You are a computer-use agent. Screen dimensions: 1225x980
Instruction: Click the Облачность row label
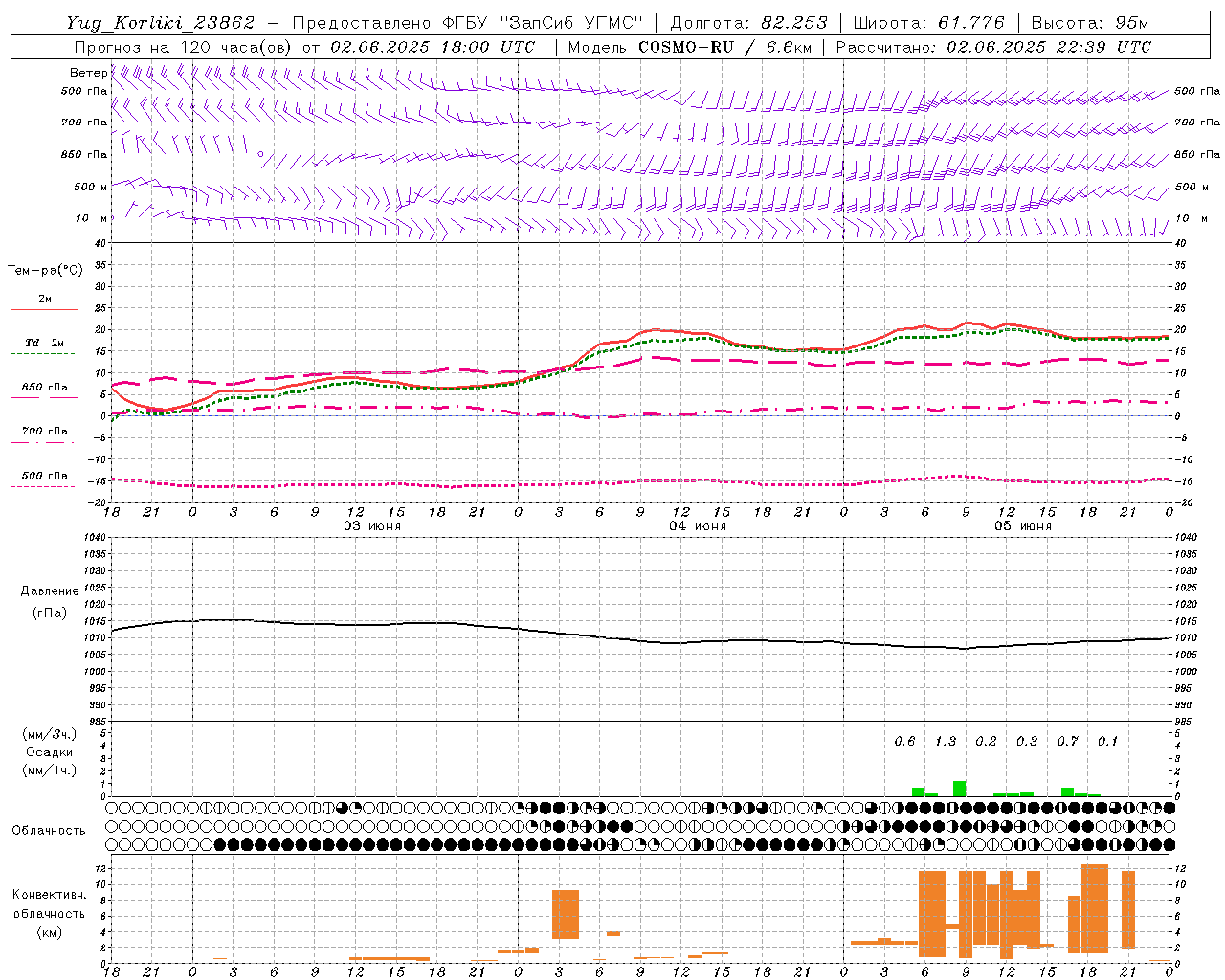(x=49, y=831)
